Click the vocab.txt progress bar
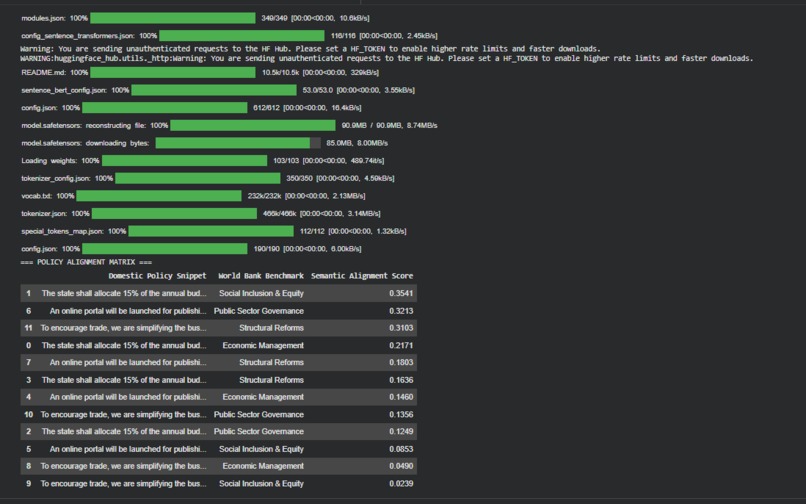 point(159,196)
